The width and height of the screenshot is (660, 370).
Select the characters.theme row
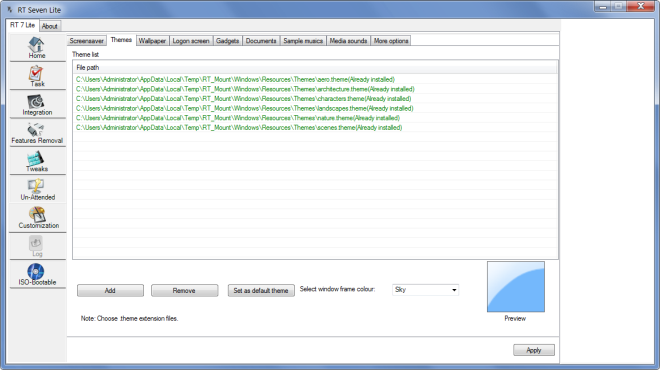click(x=315, y=99)
